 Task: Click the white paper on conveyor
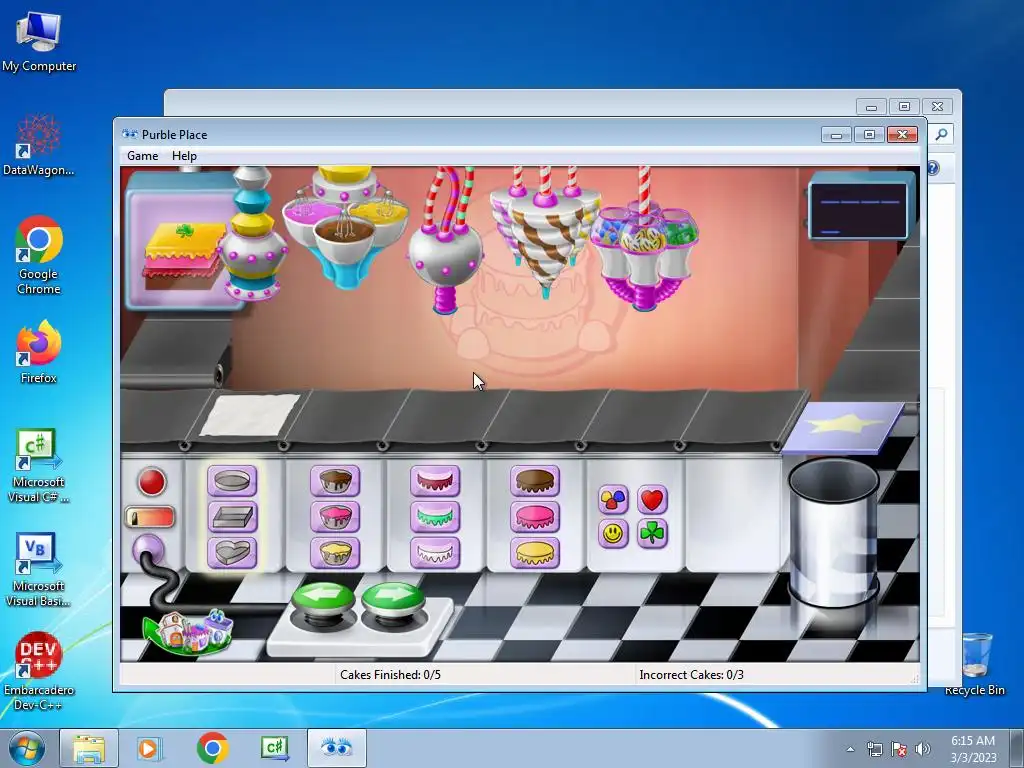[249, 414]
